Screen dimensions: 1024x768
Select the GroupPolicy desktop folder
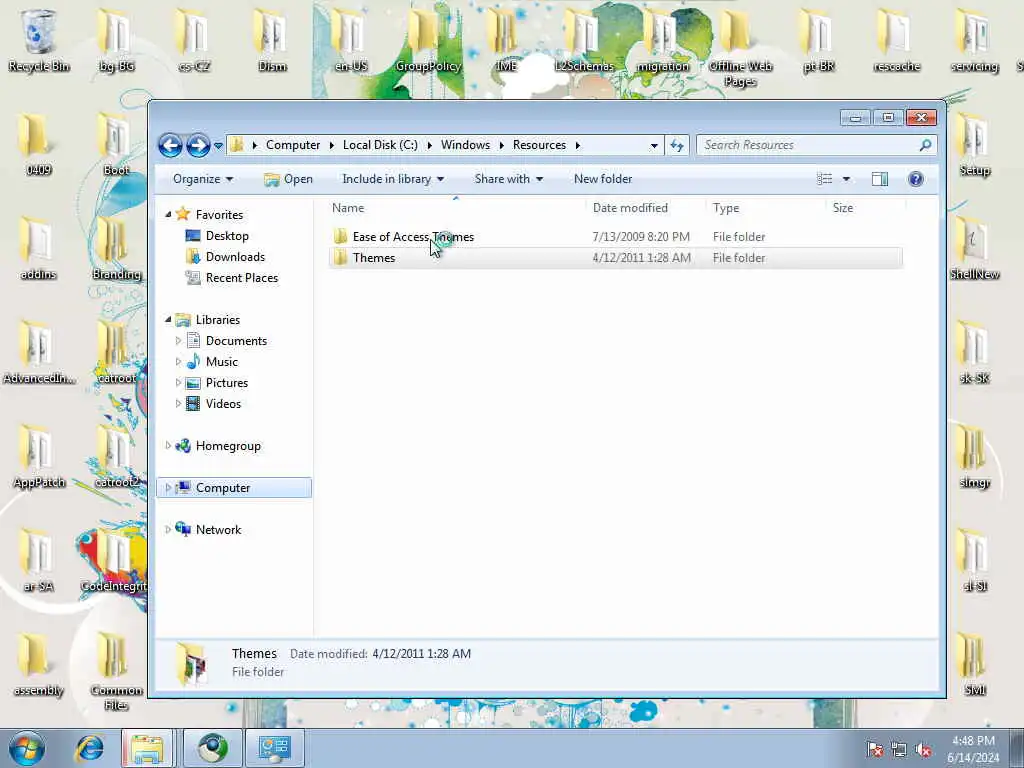(428, 40)
